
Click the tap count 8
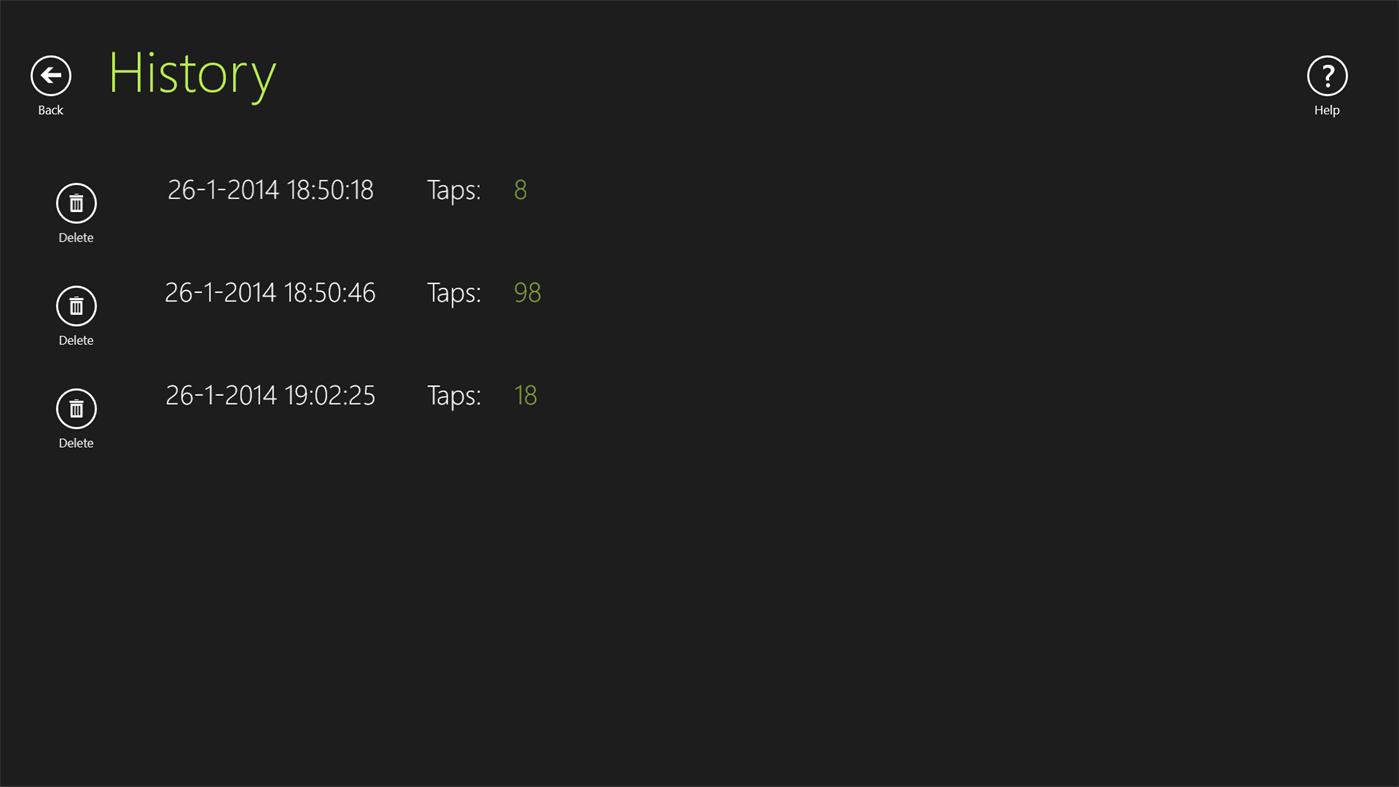coord(520,190)
